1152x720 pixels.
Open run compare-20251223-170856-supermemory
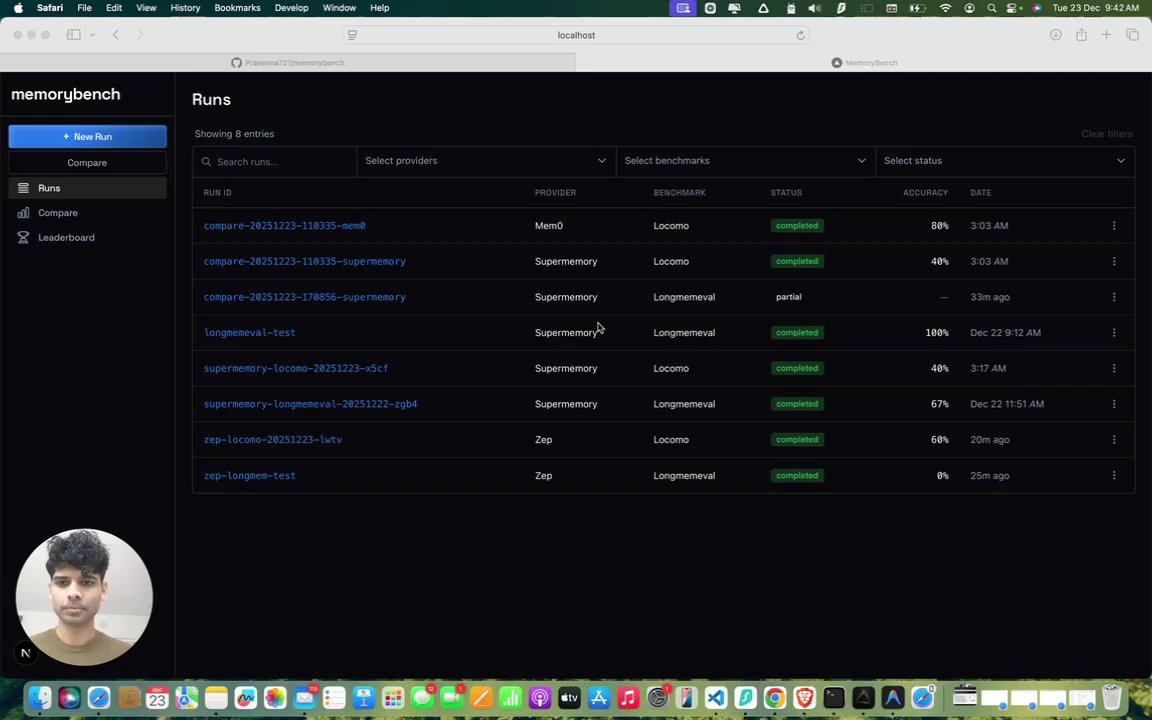coord(304,297)
